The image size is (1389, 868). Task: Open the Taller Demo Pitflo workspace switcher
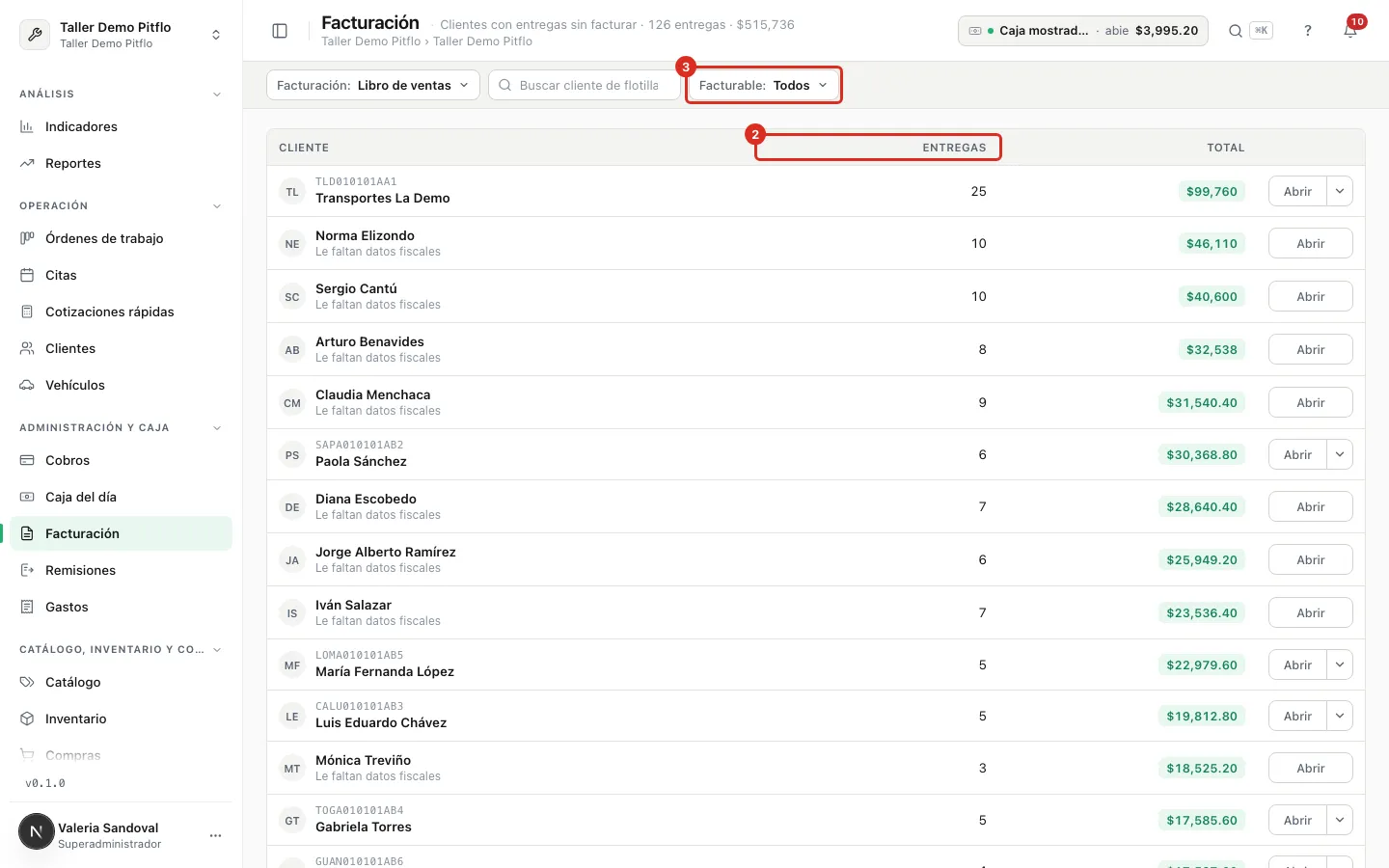click(122, 35)
